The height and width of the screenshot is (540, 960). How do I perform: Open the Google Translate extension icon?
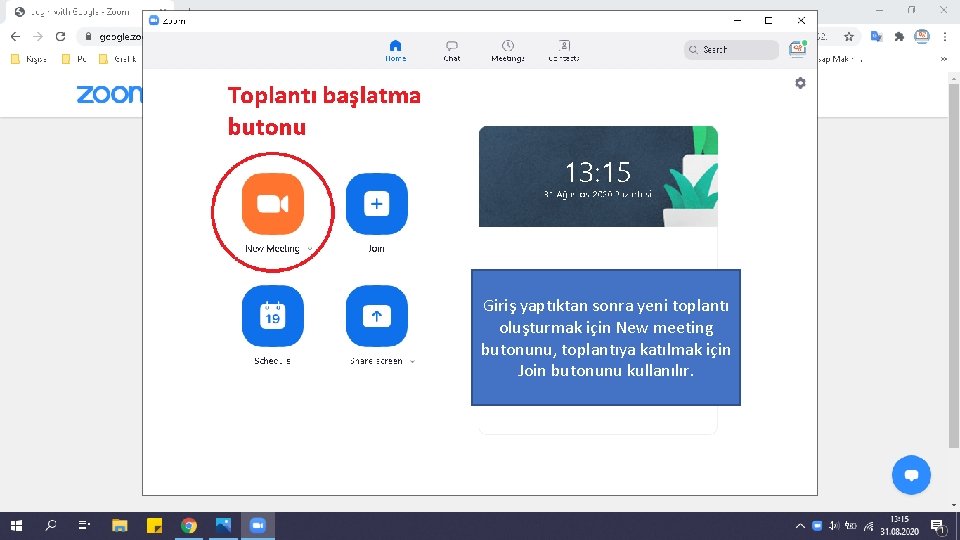pyautogui.click(x=876, y=37)
